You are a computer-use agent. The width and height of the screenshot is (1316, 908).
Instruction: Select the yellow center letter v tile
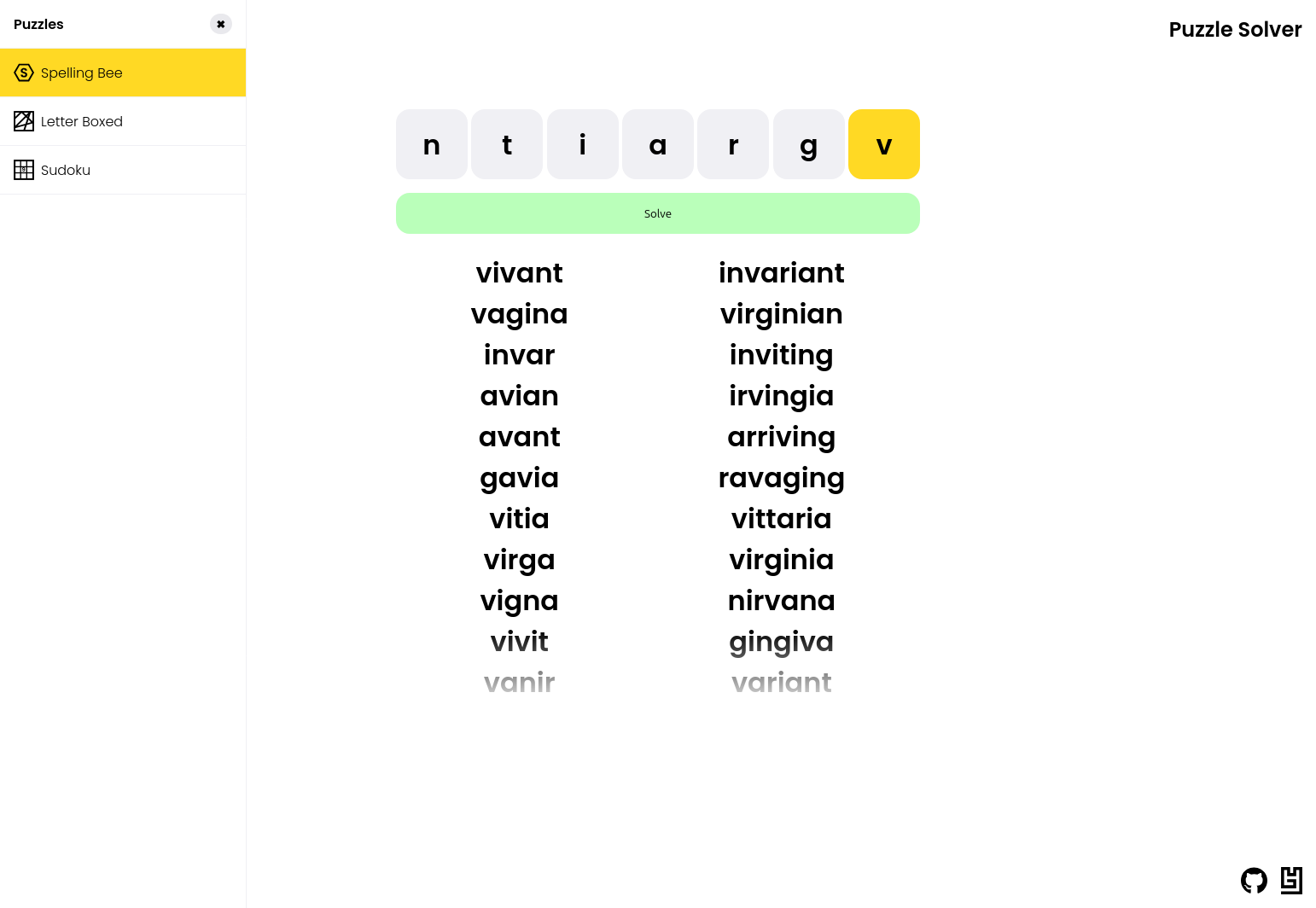[x=883, y=144]
